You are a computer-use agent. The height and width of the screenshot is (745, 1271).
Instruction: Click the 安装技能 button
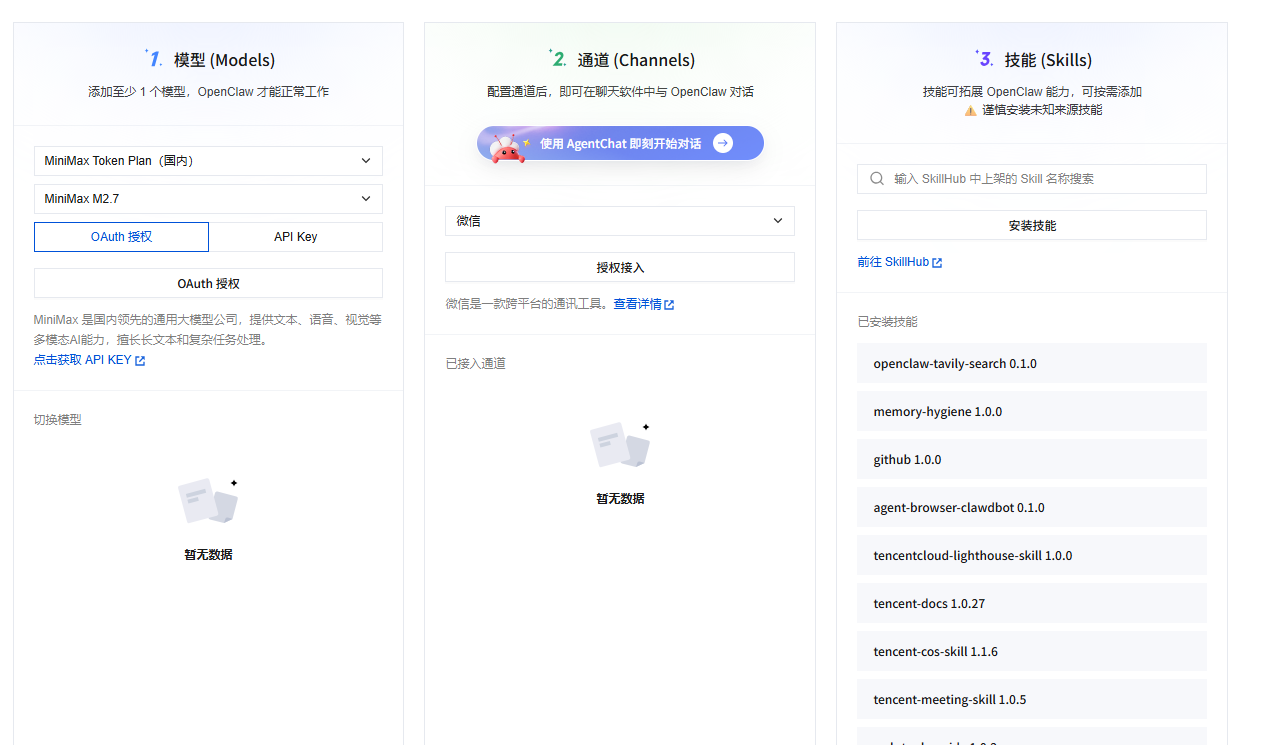click(1031, 225)
